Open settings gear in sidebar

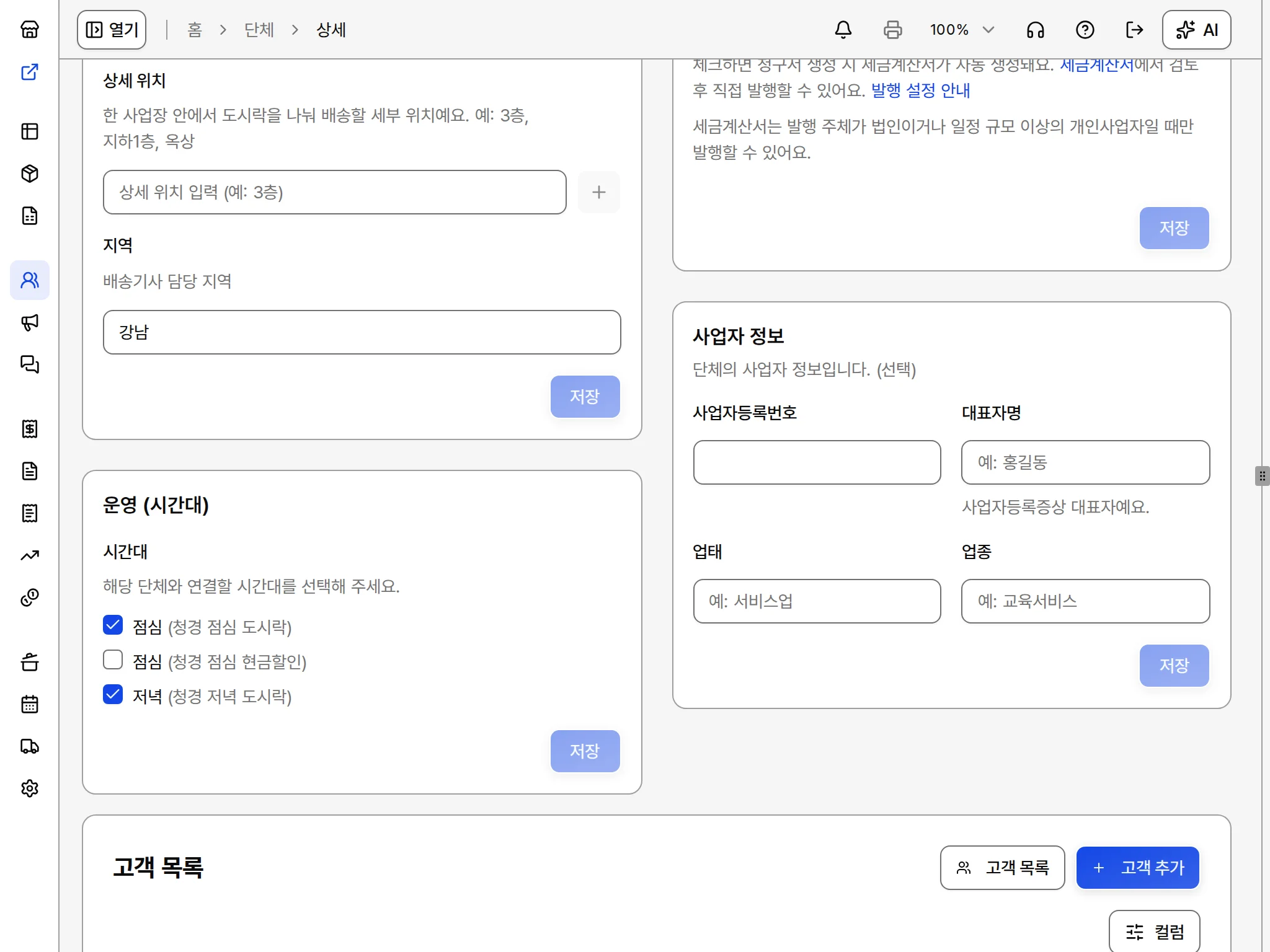[30, 788]
